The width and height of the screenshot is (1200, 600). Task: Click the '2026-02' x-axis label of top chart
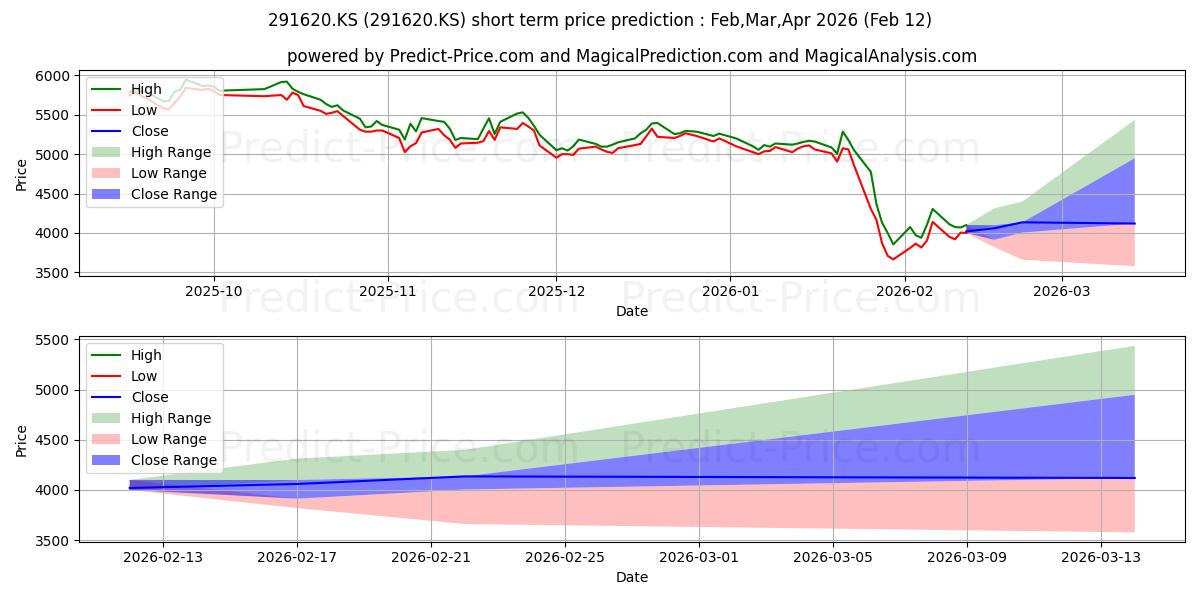pos(904,291)
